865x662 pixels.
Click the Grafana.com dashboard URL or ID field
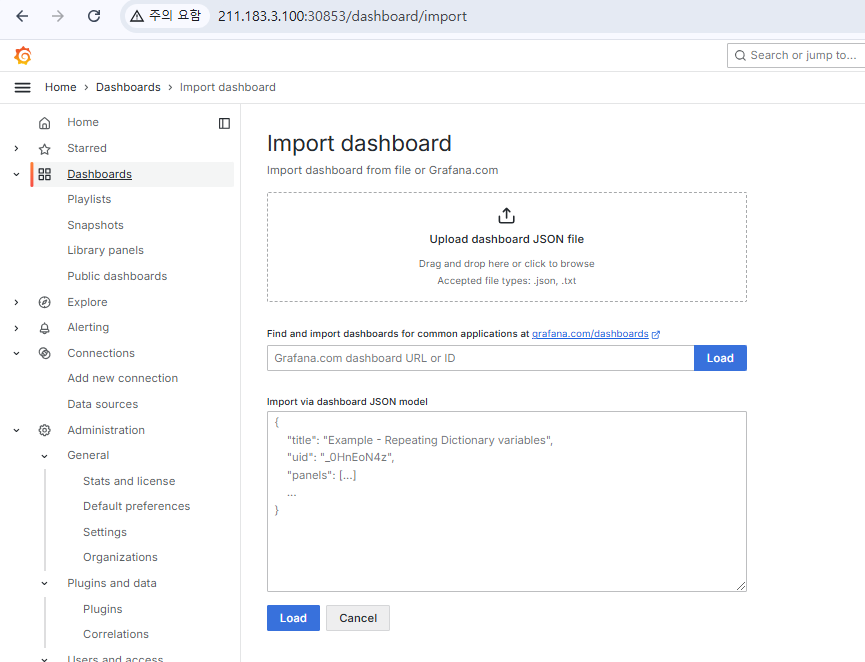(480, 358)
